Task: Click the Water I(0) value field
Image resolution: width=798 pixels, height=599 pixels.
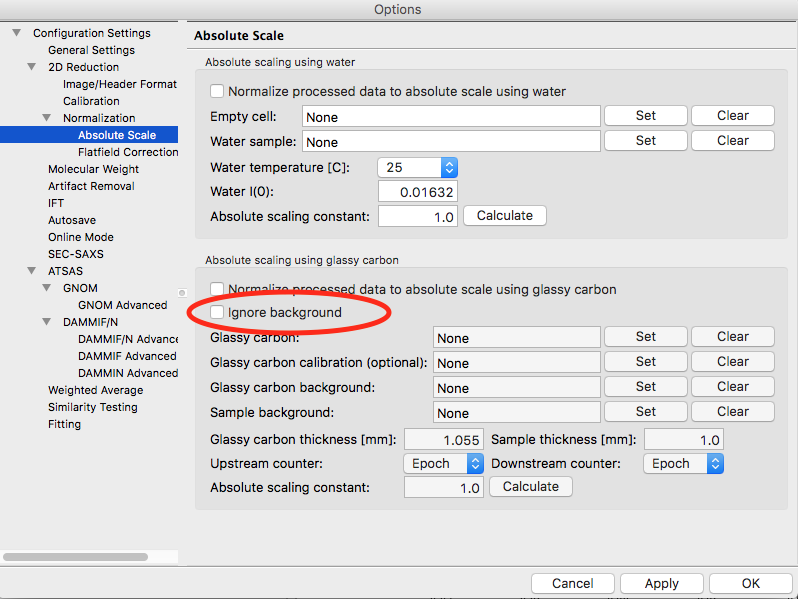Action: [x=418, y=191]
